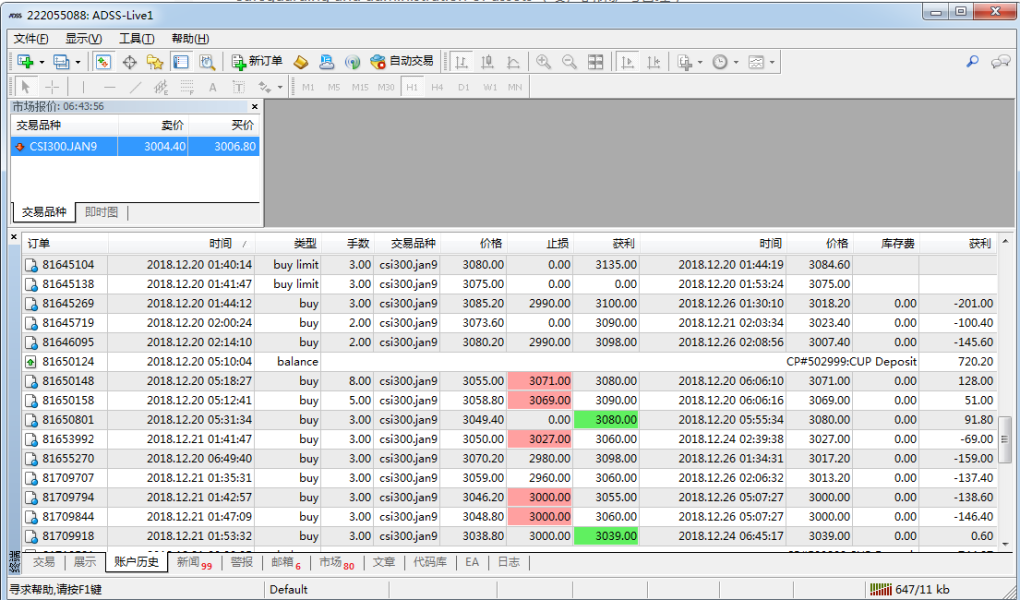Click the zoom in magnifier icon

click(543, 62)
